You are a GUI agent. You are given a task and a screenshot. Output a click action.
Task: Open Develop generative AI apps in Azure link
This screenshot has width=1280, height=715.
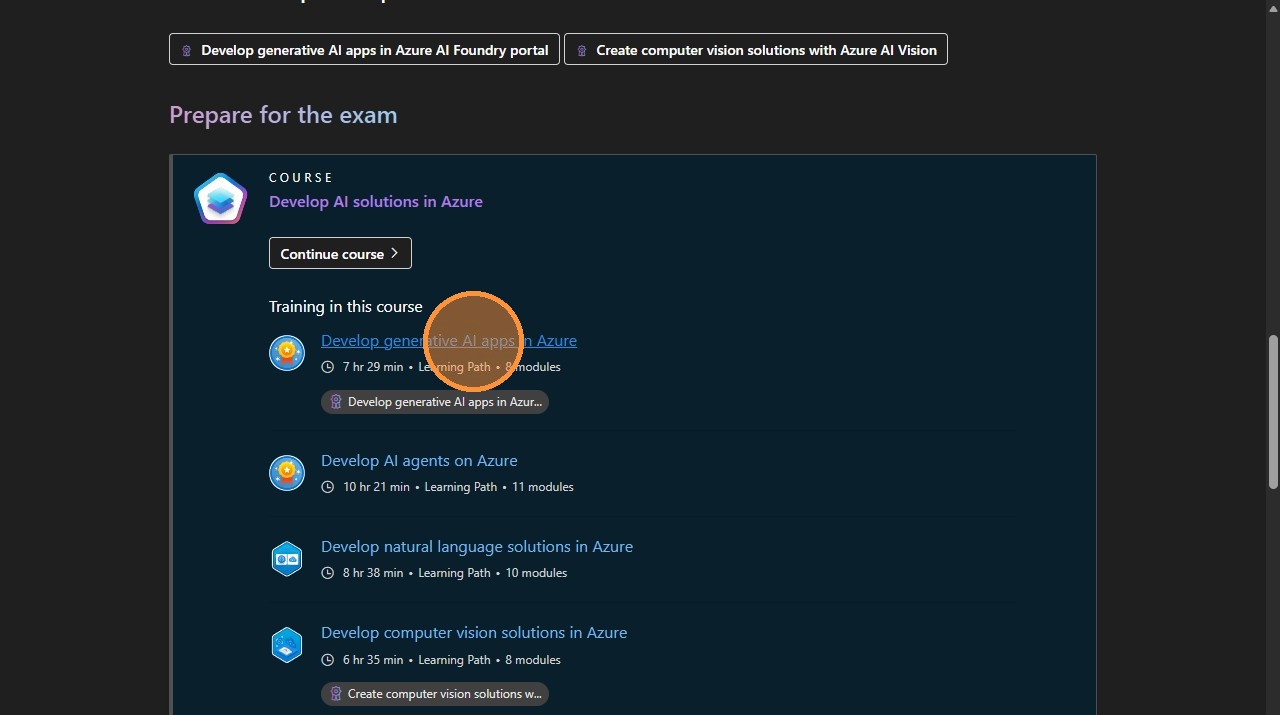tap(448, 340)
